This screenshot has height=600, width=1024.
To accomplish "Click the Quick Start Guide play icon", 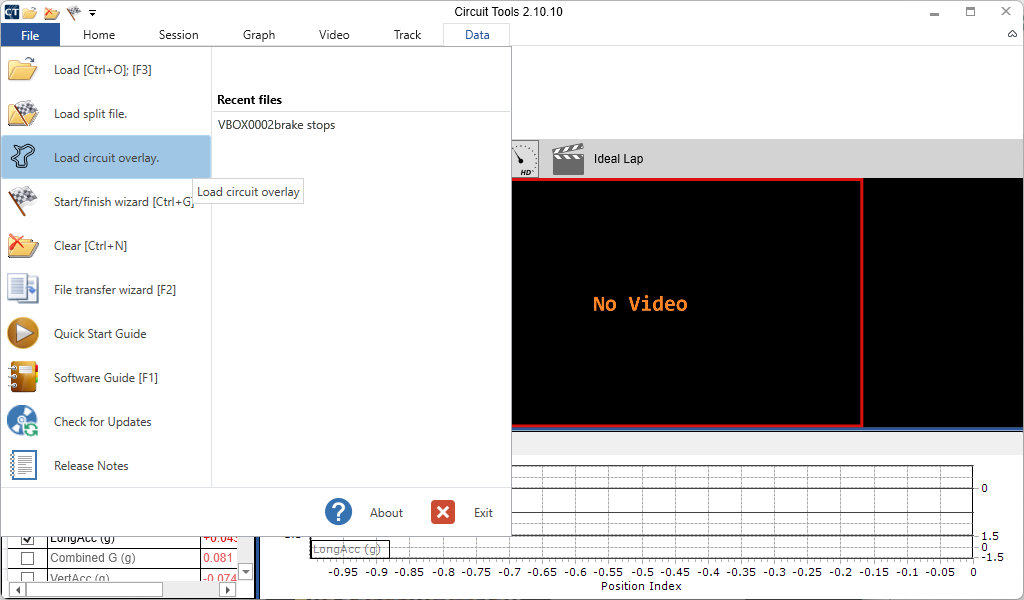I will pyautogui.click(x=23, y=333).
